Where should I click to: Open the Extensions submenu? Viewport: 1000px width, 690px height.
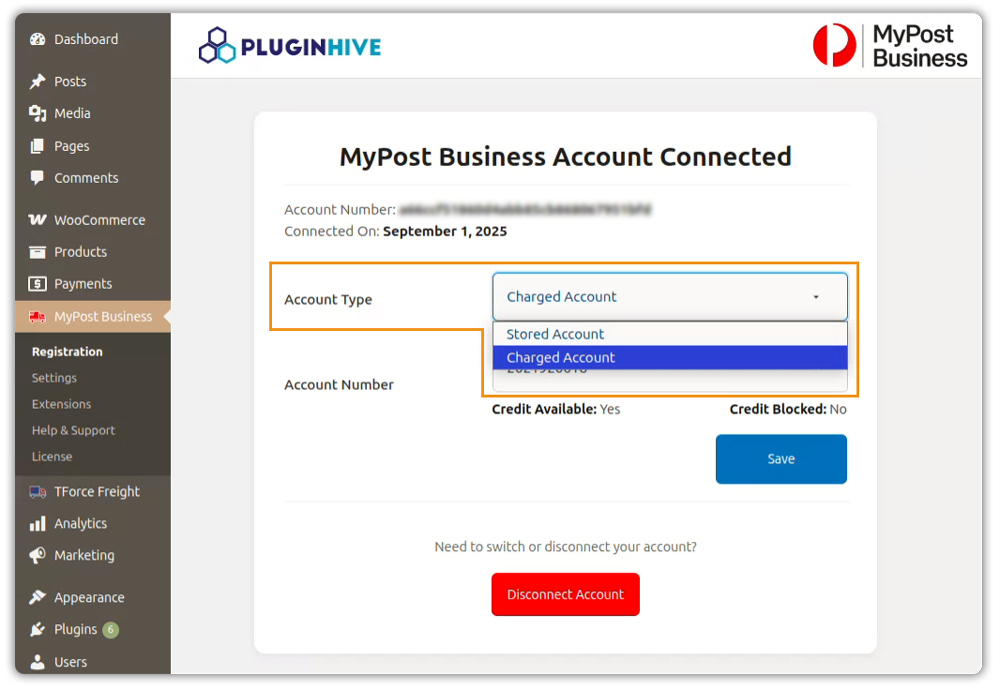(x=61, y=404)
